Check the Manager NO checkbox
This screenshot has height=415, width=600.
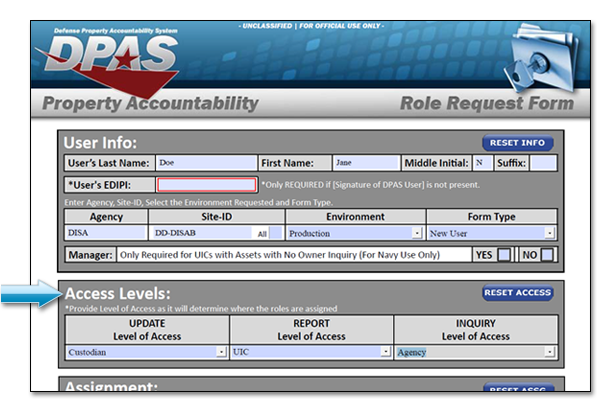click(x=547, y=255)
